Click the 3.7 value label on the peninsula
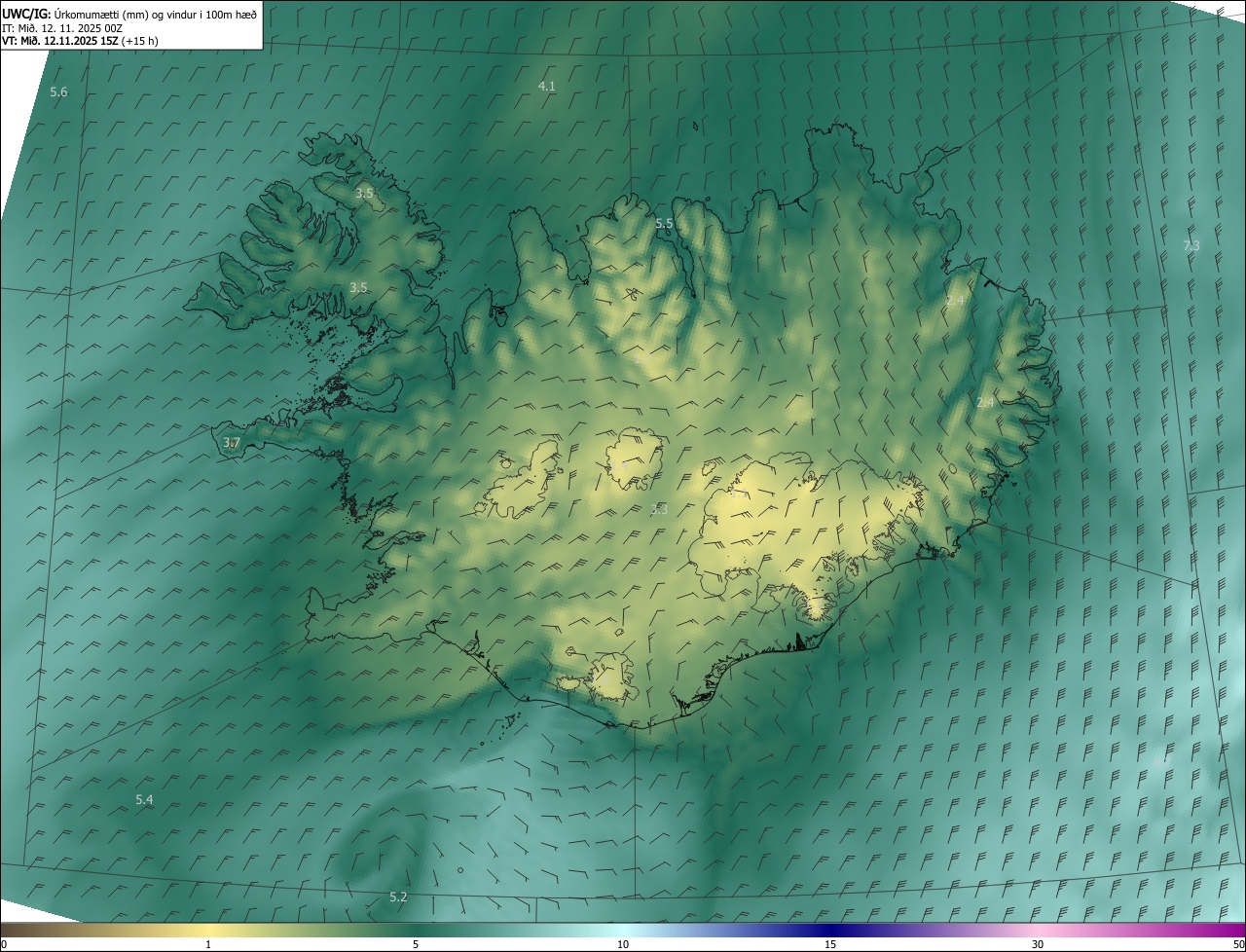The height and width of the screenshot is (952, 1246). pos(232,443)
